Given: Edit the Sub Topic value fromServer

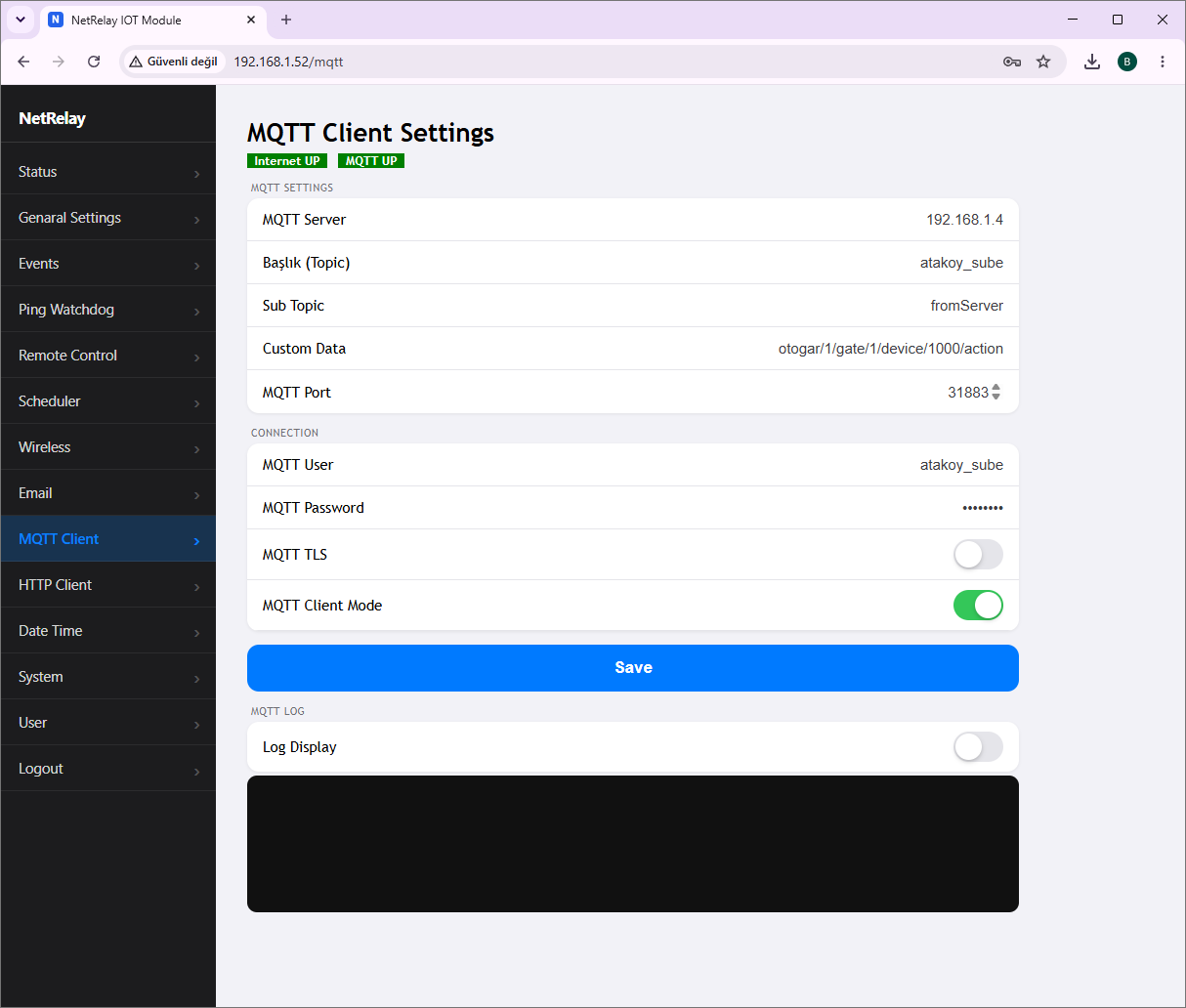Looking at the screenshot, I should click(x=966, y=306).
